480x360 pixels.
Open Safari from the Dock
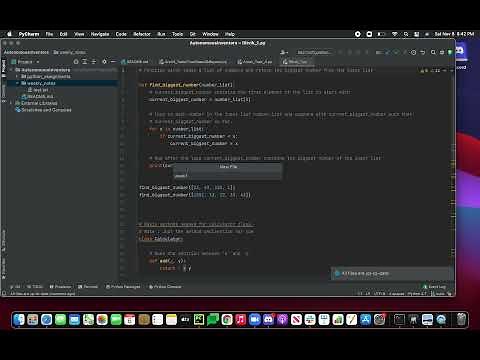(x=47, y=320)
